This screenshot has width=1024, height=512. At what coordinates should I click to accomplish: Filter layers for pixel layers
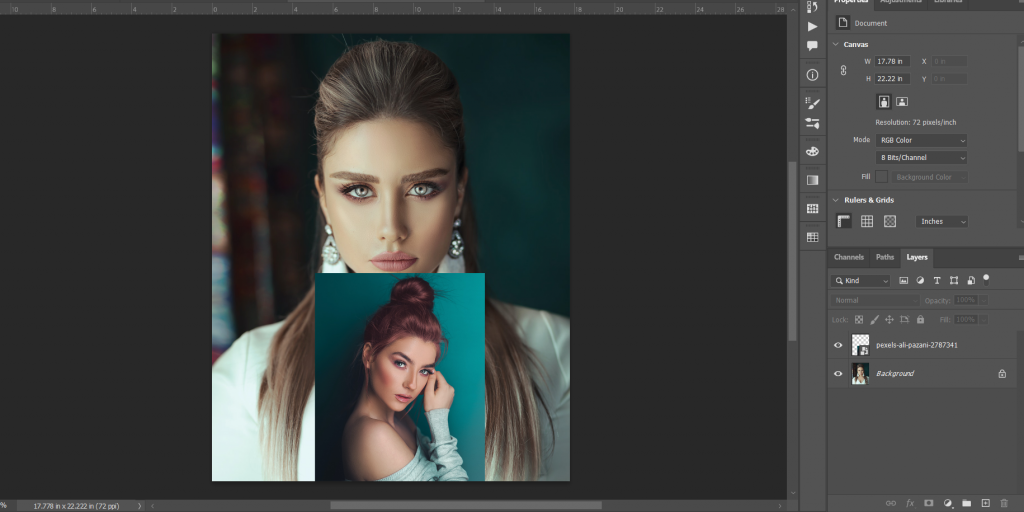coord(904,281)
